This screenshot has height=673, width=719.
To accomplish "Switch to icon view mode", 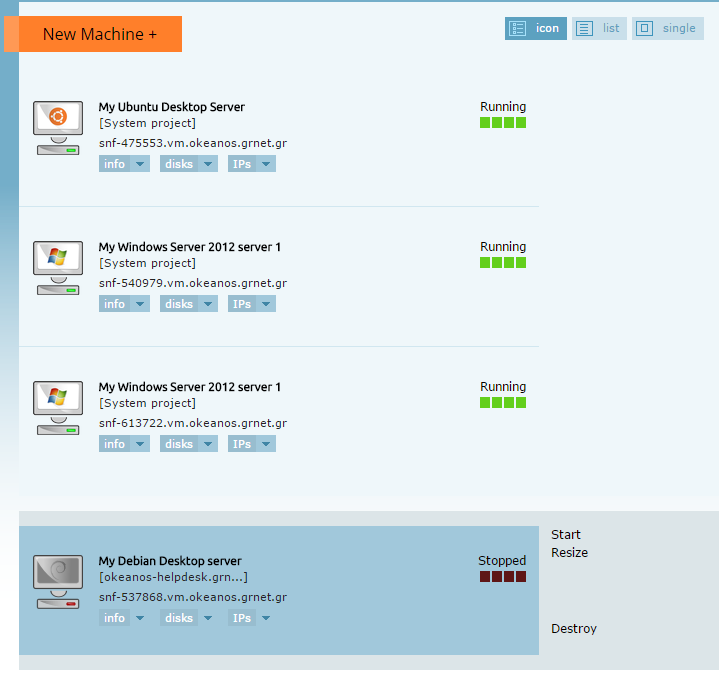I will pyautogui.click(x=536, y=29).
